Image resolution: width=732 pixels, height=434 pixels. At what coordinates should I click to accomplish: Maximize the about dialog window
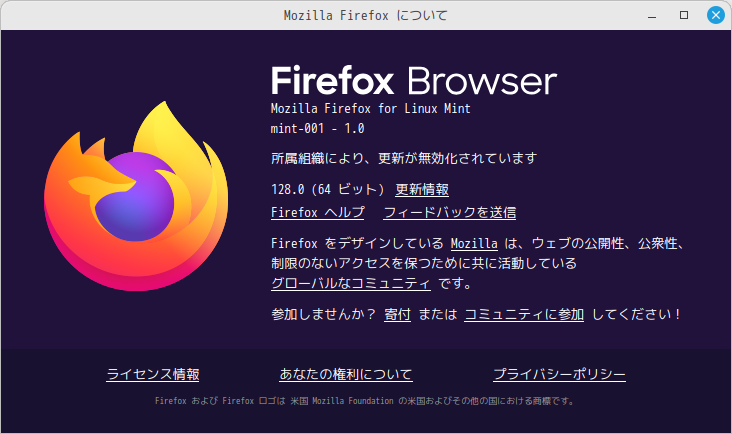pyautogui.click(x=684, y=15)
